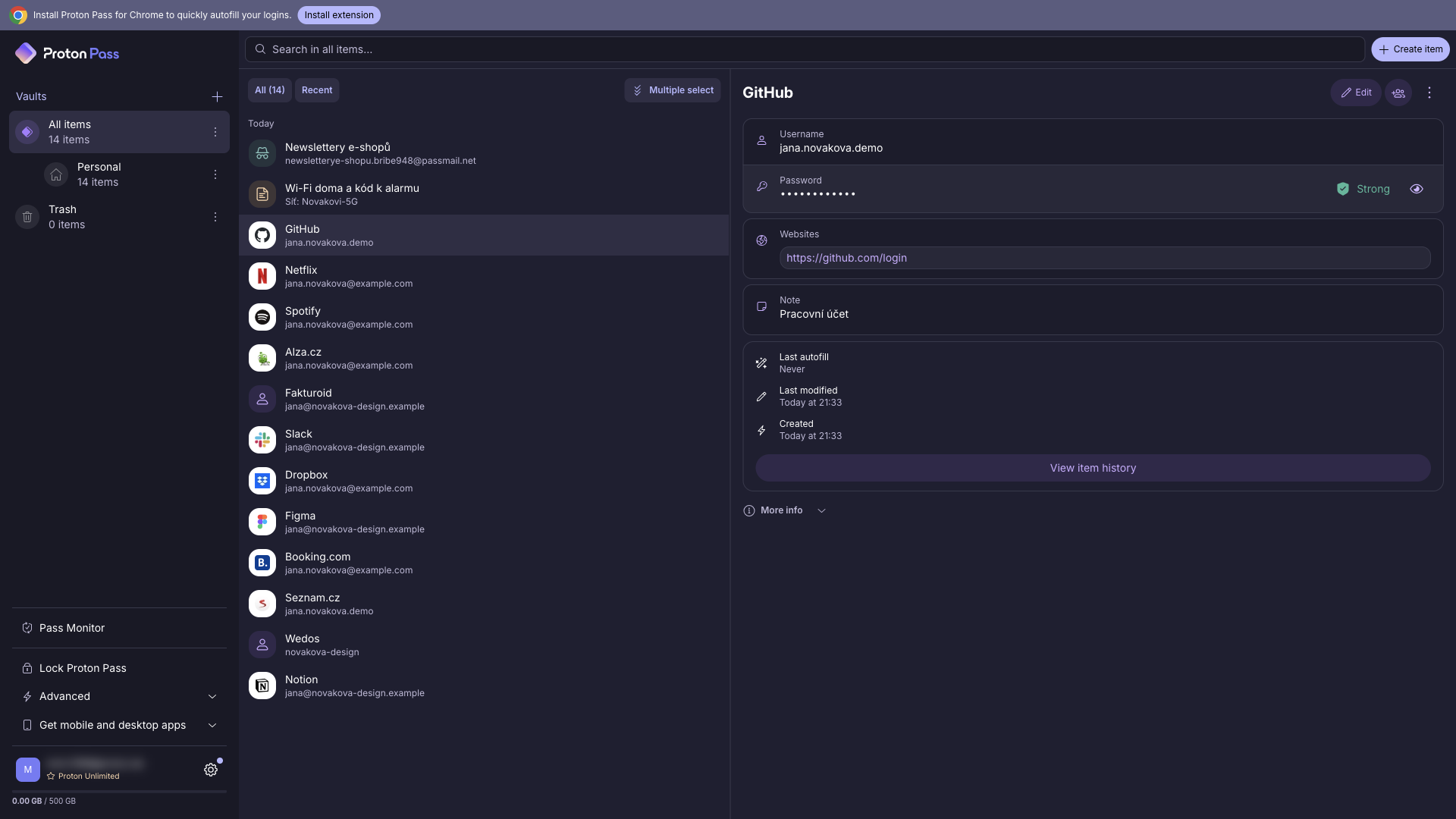Select the Newslettery e-shopů alias item

click(484, 153)
